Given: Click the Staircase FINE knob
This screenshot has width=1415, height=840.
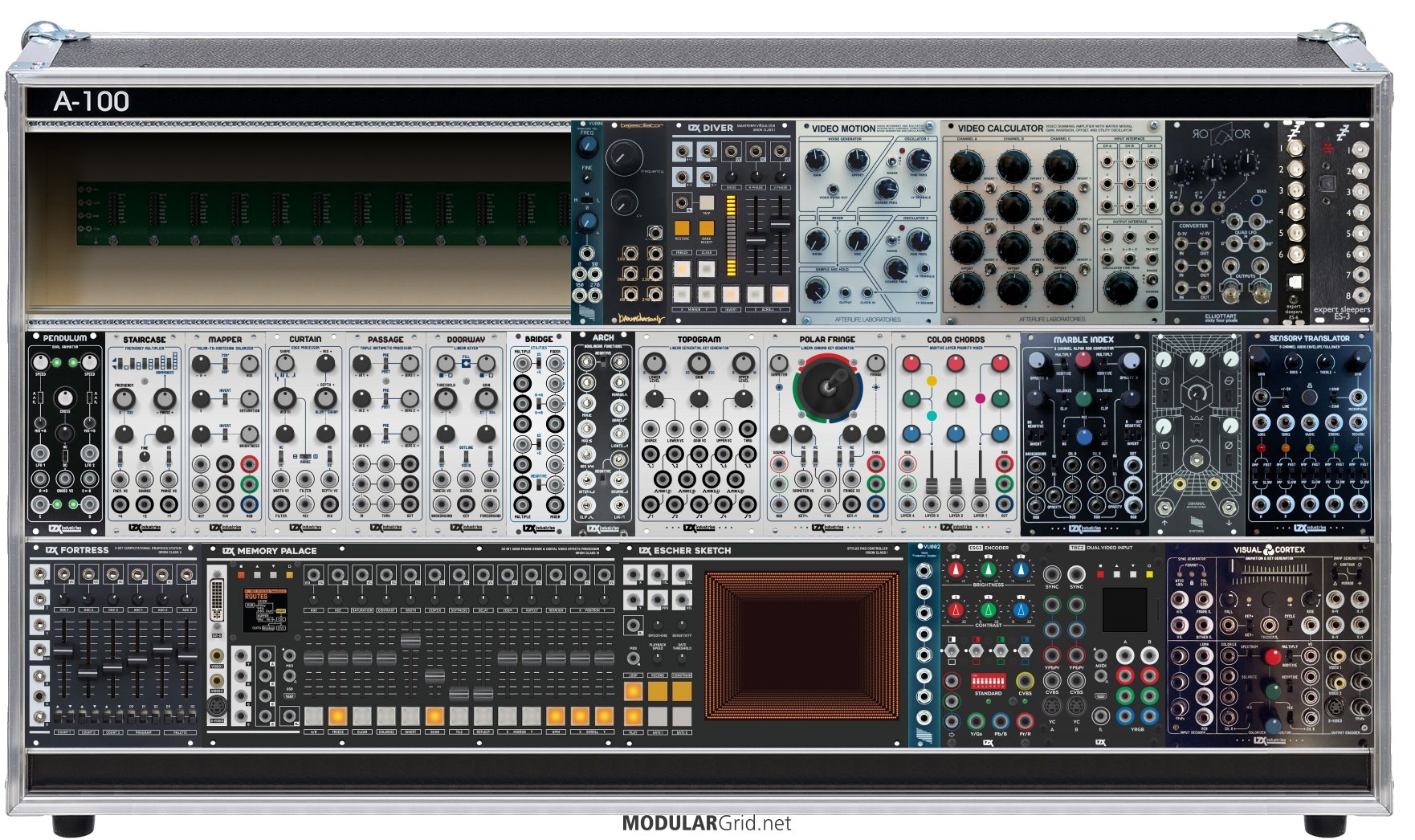Looking at the screenshot, I should click(x=145, y=456).
